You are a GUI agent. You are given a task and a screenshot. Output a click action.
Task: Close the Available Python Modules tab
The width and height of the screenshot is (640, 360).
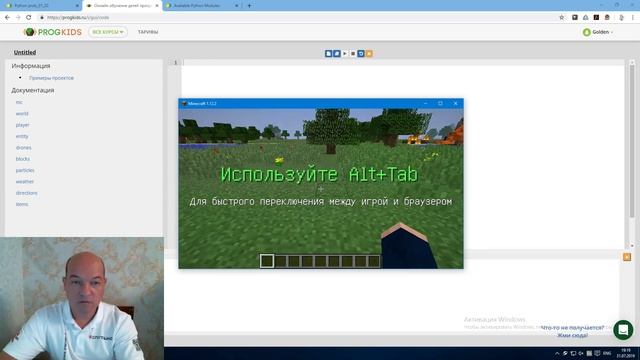236,6
